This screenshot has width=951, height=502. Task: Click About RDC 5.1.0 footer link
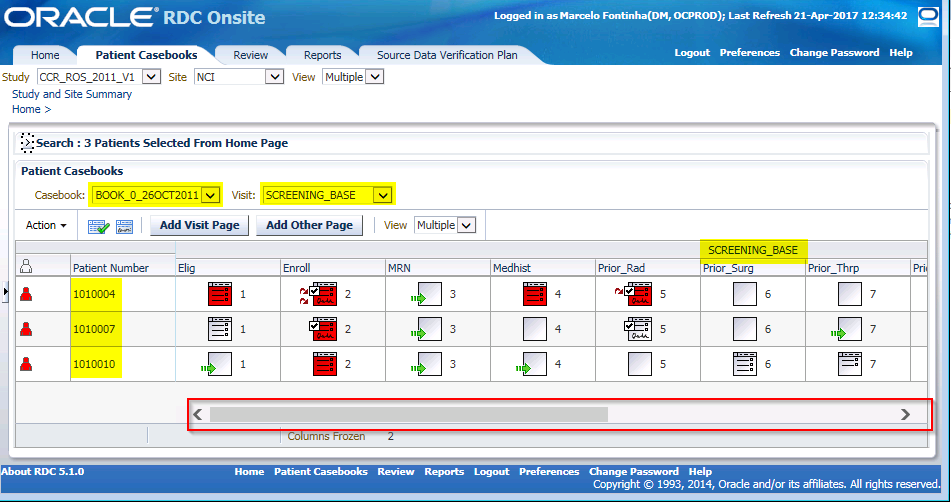[42, 471]
